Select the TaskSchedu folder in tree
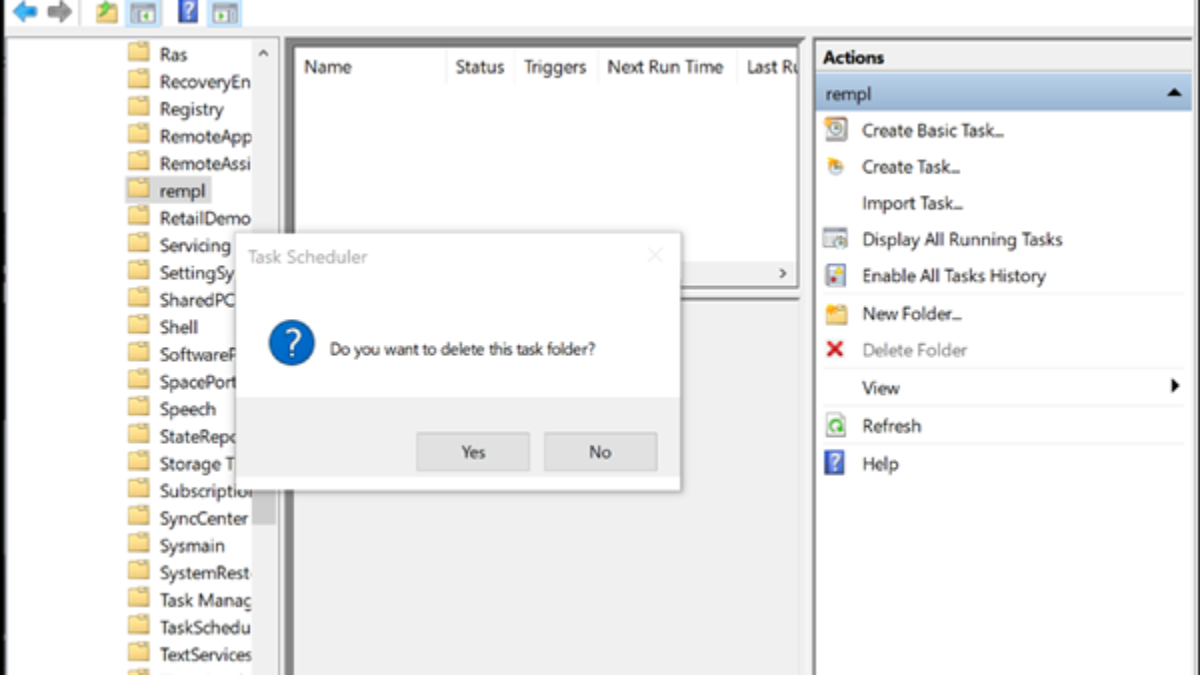 coord(205,627)
